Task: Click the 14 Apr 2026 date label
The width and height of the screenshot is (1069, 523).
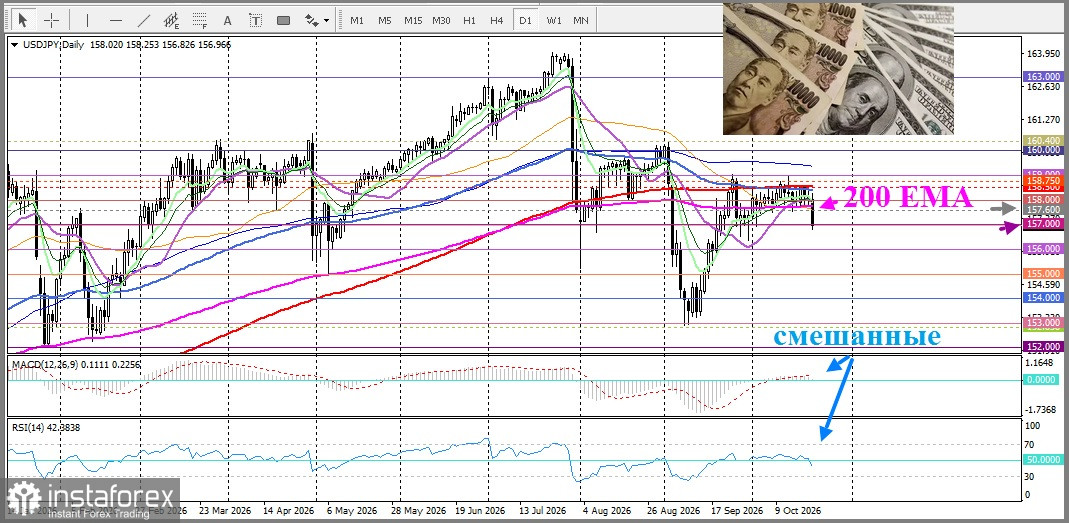Action: [288, 510]
